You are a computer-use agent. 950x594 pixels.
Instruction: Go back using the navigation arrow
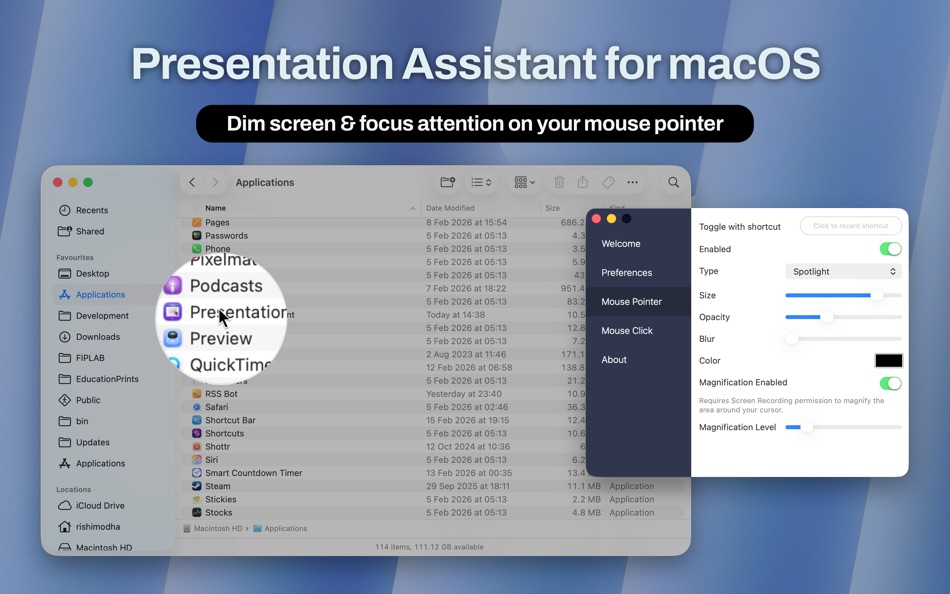tap(191, 182)
